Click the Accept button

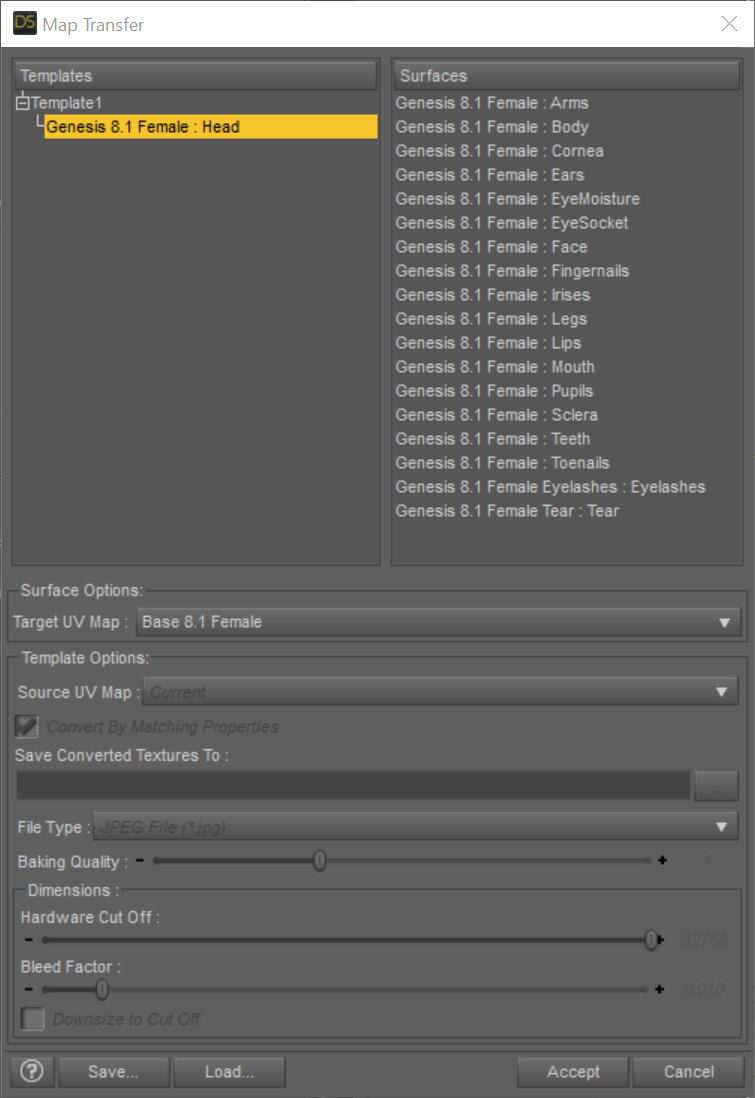pyautogui.click(x=573, y=1071)
